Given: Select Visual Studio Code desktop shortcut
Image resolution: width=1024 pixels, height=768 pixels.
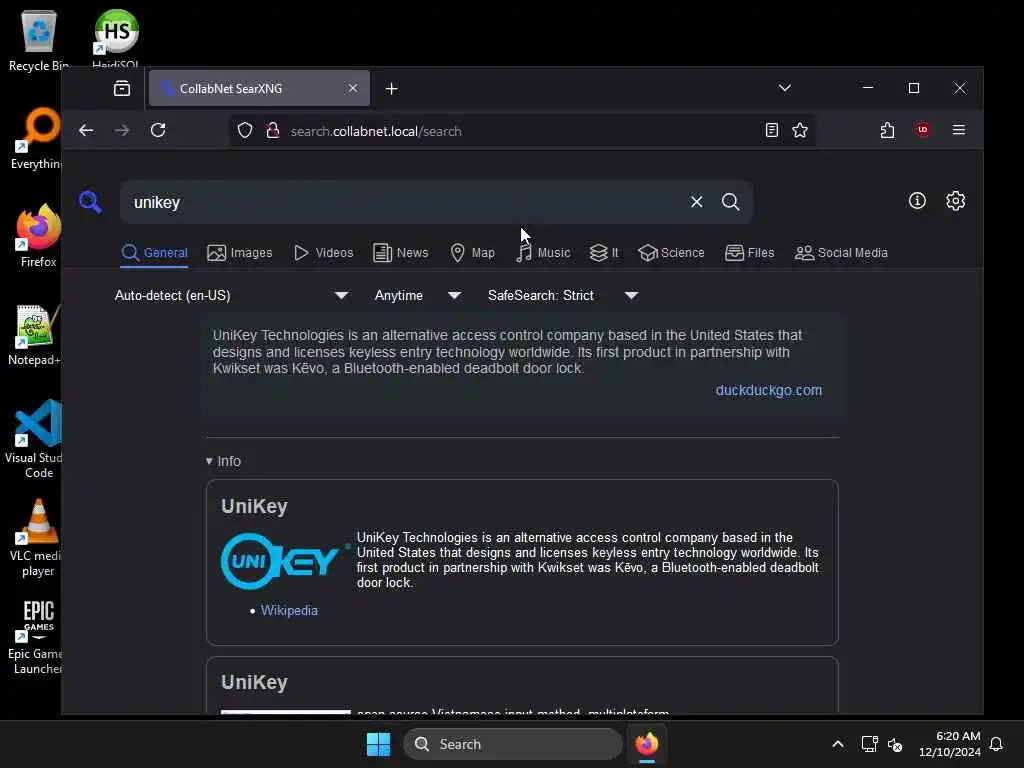Looking at the screenshot, I should 34,439.
